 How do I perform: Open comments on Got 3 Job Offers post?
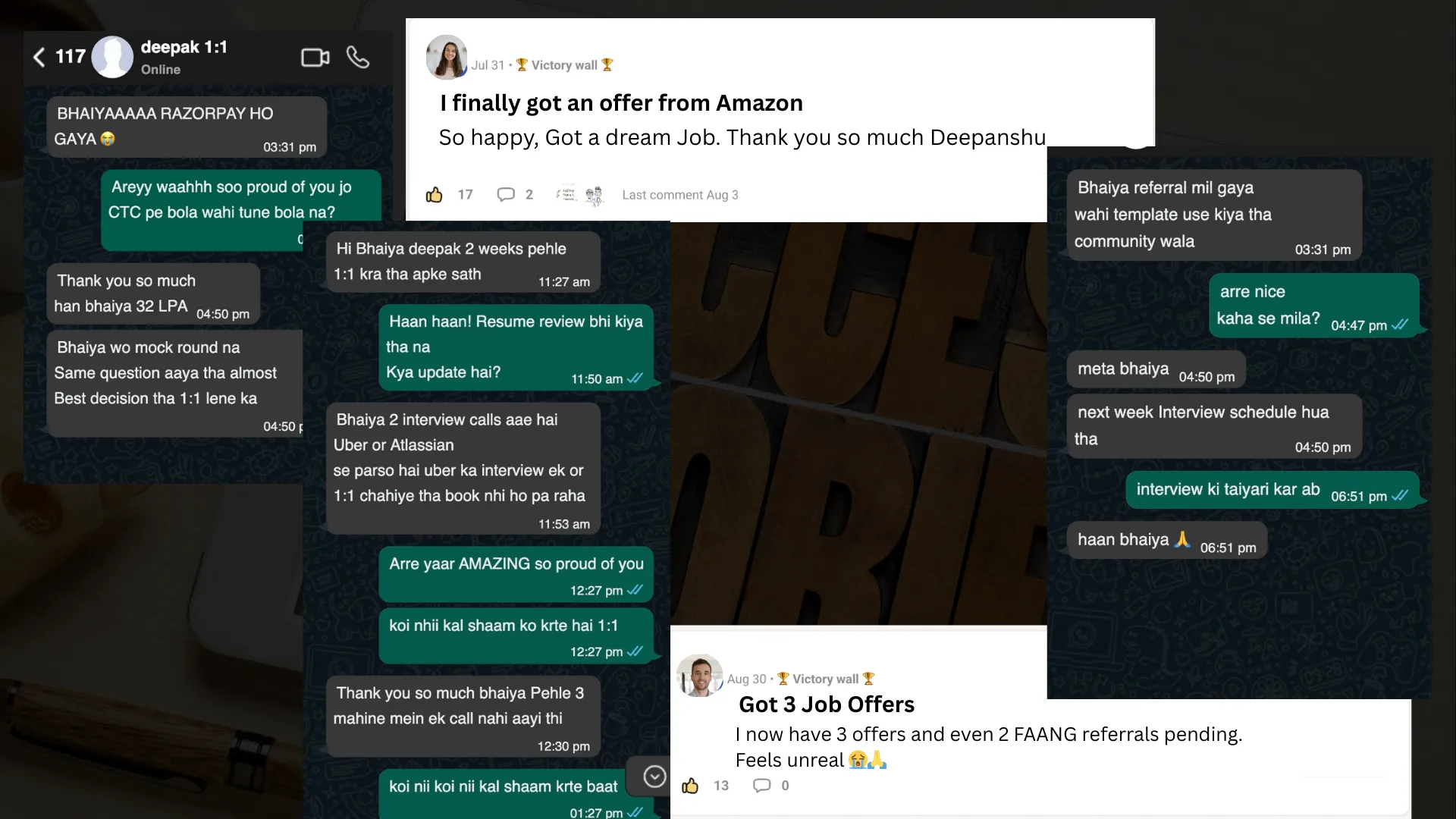[761, 786]
